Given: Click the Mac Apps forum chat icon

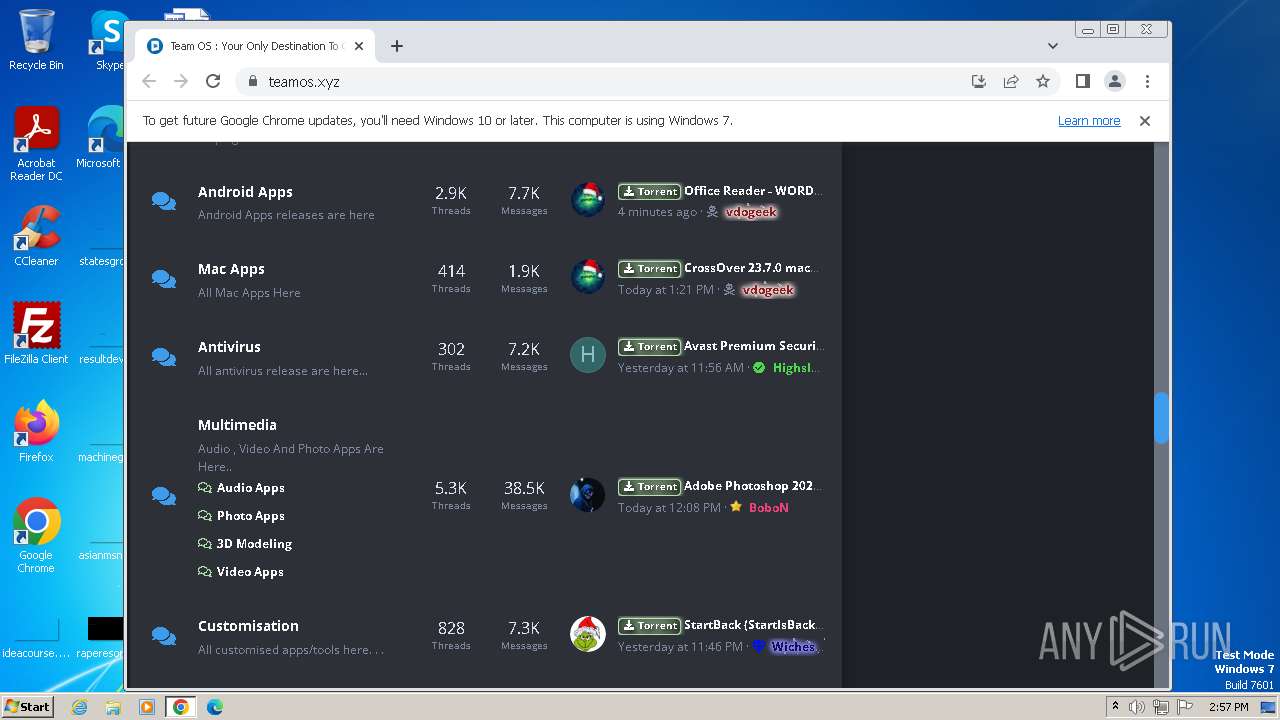Looking at the screenshot, I should [164, 279].
